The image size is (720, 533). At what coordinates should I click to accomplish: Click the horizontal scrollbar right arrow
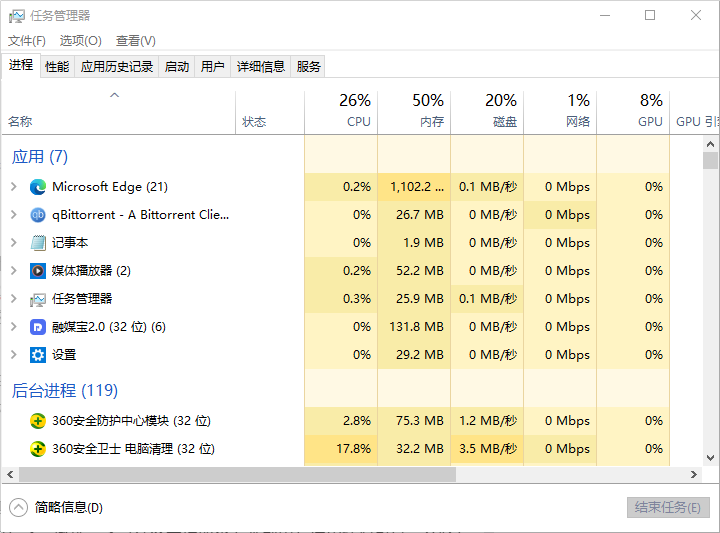[693, 475]
